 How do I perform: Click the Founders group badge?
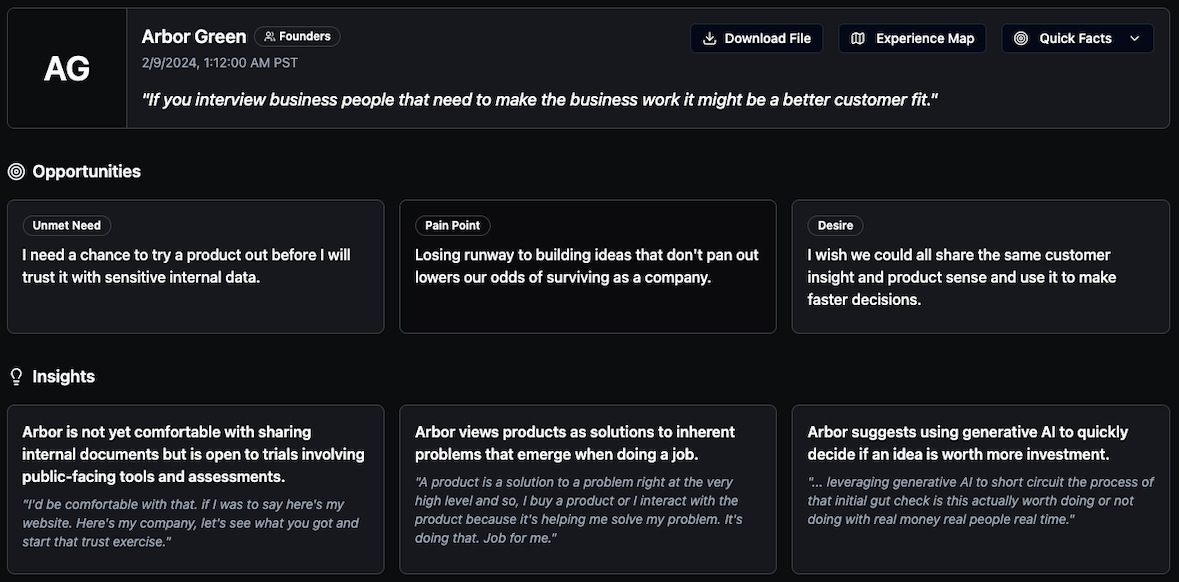[x=297, y=36]
